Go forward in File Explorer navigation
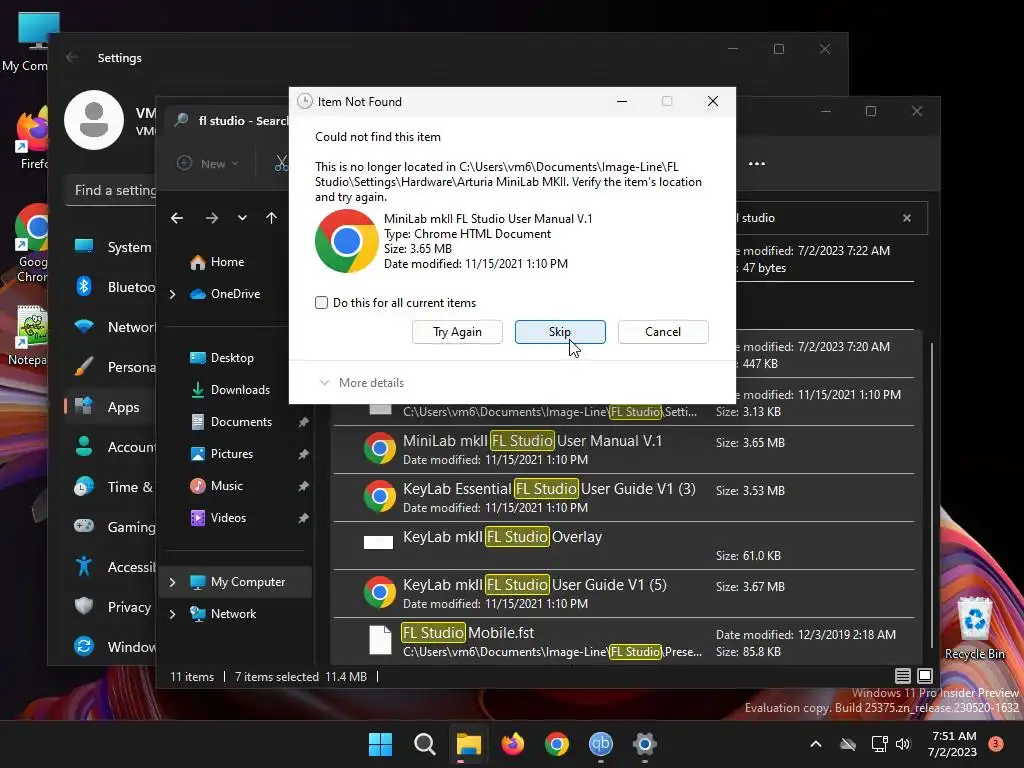 click(x=212, y=218)
